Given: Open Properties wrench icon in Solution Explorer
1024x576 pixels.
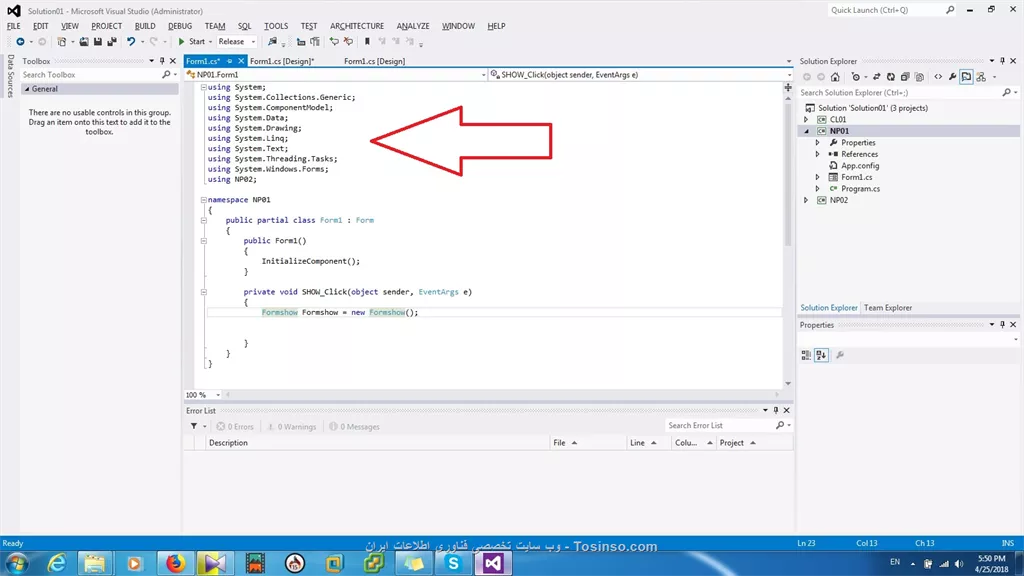Looking at the screenshot, I should pos(953,77).
